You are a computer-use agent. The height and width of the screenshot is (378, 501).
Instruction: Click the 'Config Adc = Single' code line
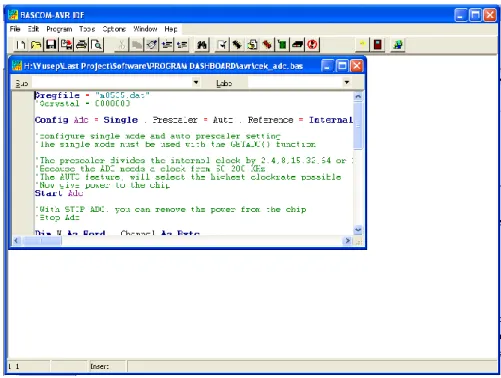(194, 120)
